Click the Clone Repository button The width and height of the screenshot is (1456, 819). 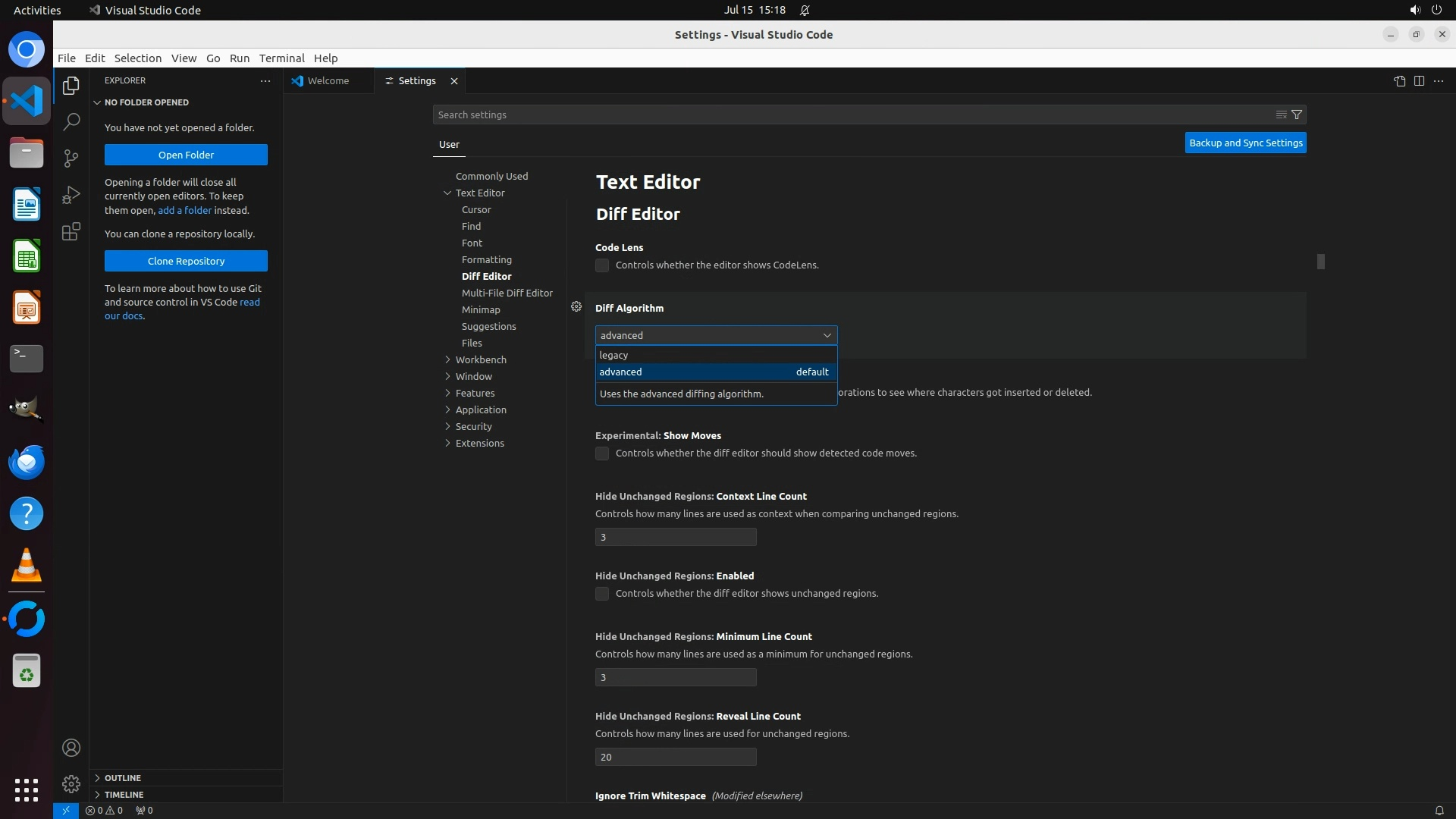point(186,261)
